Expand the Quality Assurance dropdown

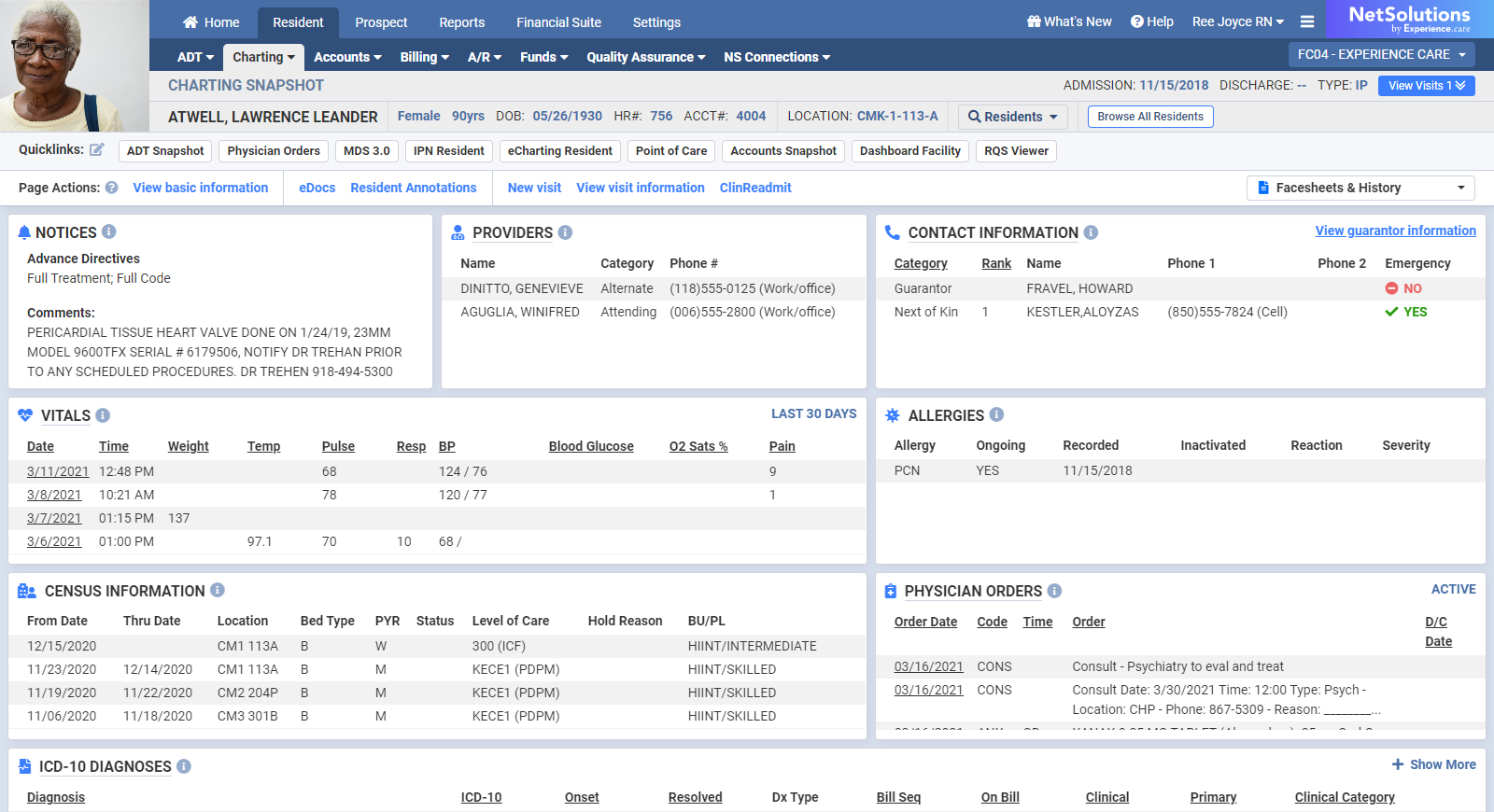[646, 57]
